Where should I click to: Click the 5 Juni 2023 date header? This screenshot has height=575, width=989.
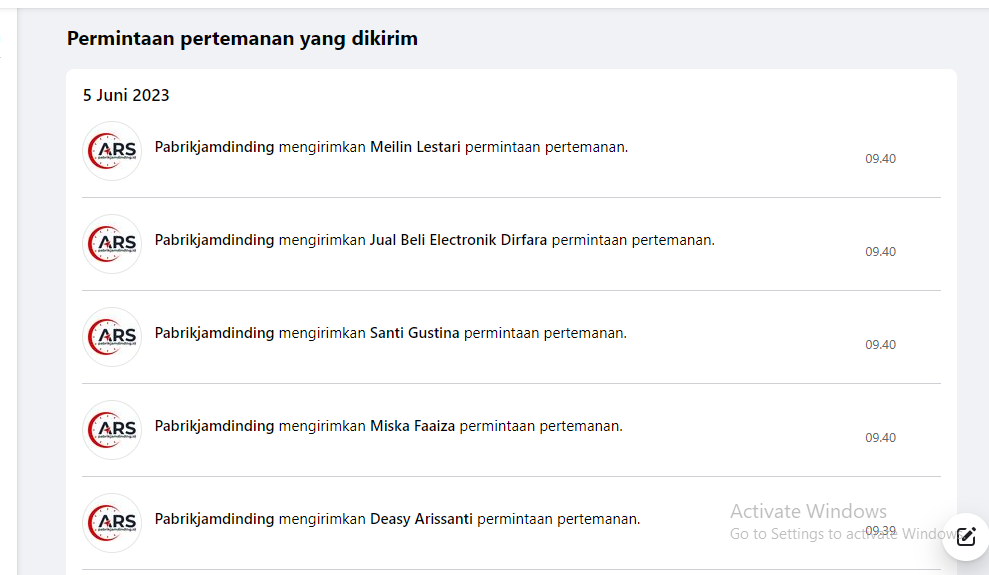pyautogui.click(x=126, y=96)
